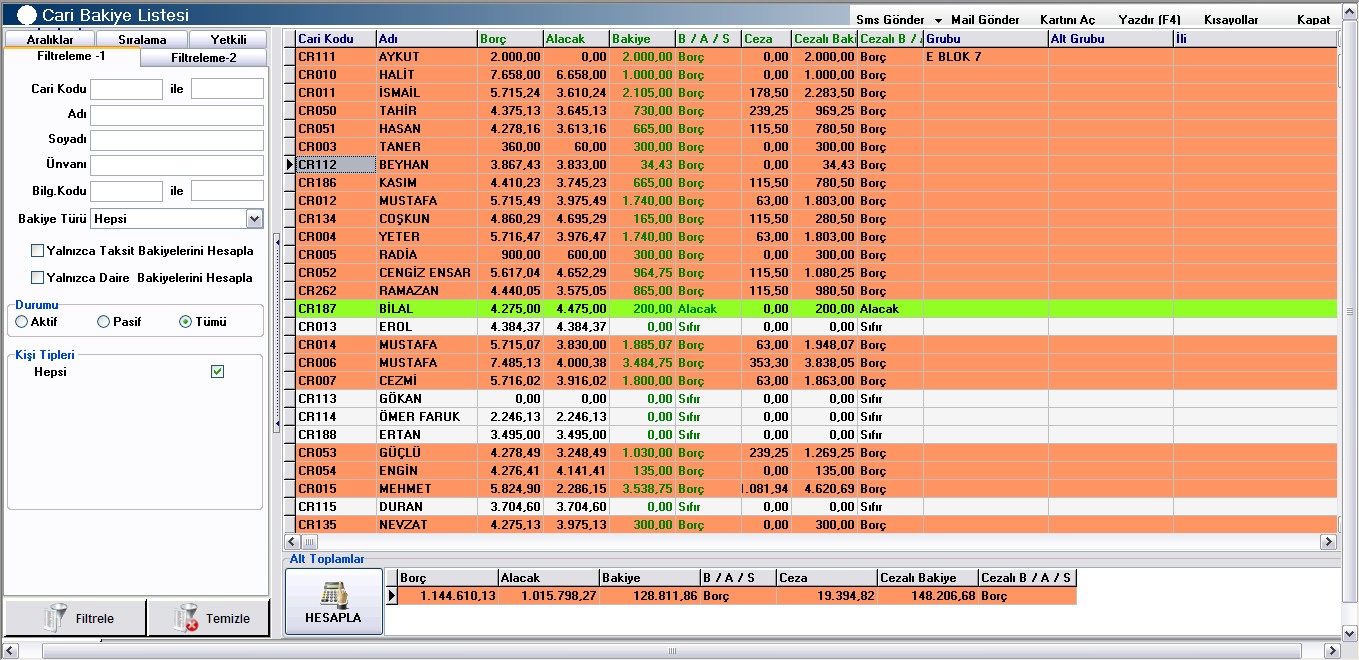Click the İli column header
The image size is (1359, 660).
point(1255,39)
